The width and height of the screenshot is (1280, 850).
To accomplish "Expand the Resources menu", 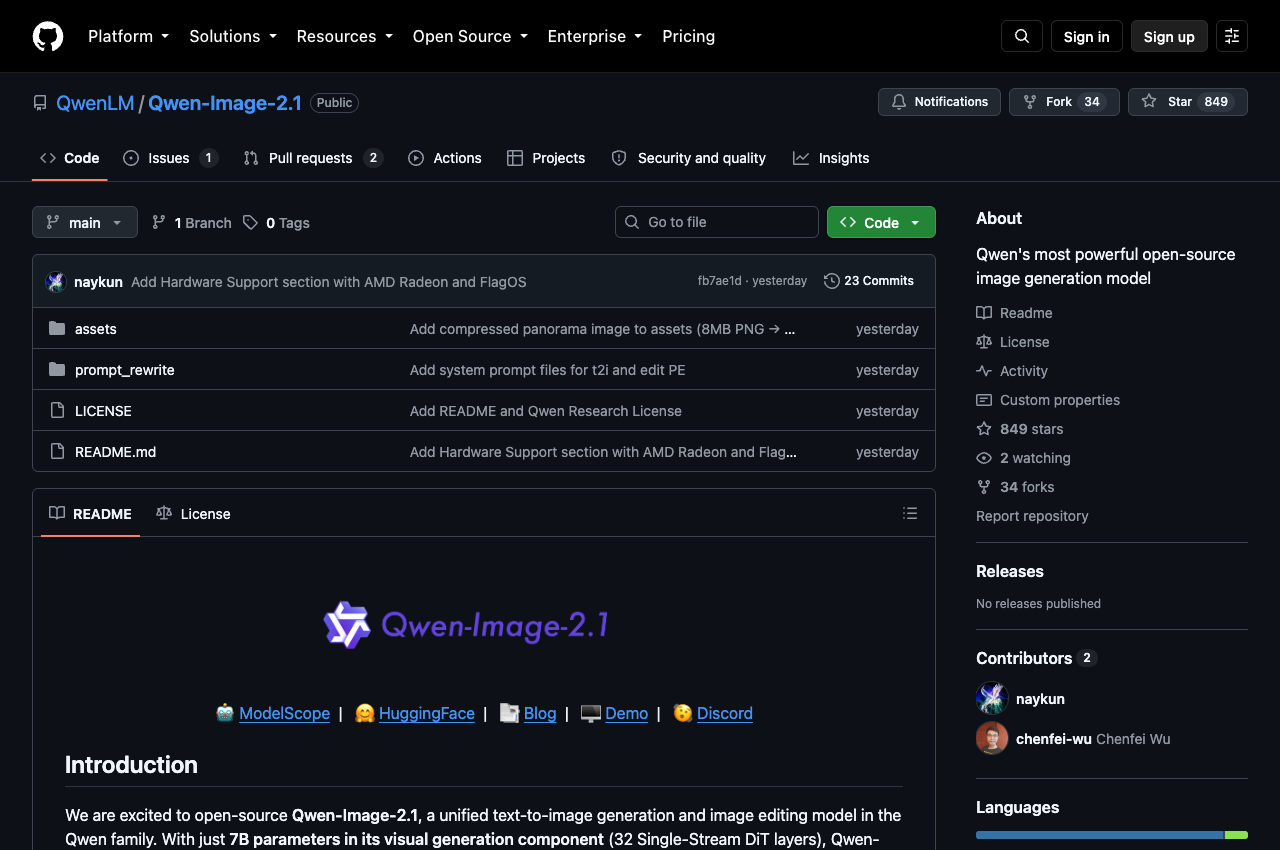I will tap(345, 36).
